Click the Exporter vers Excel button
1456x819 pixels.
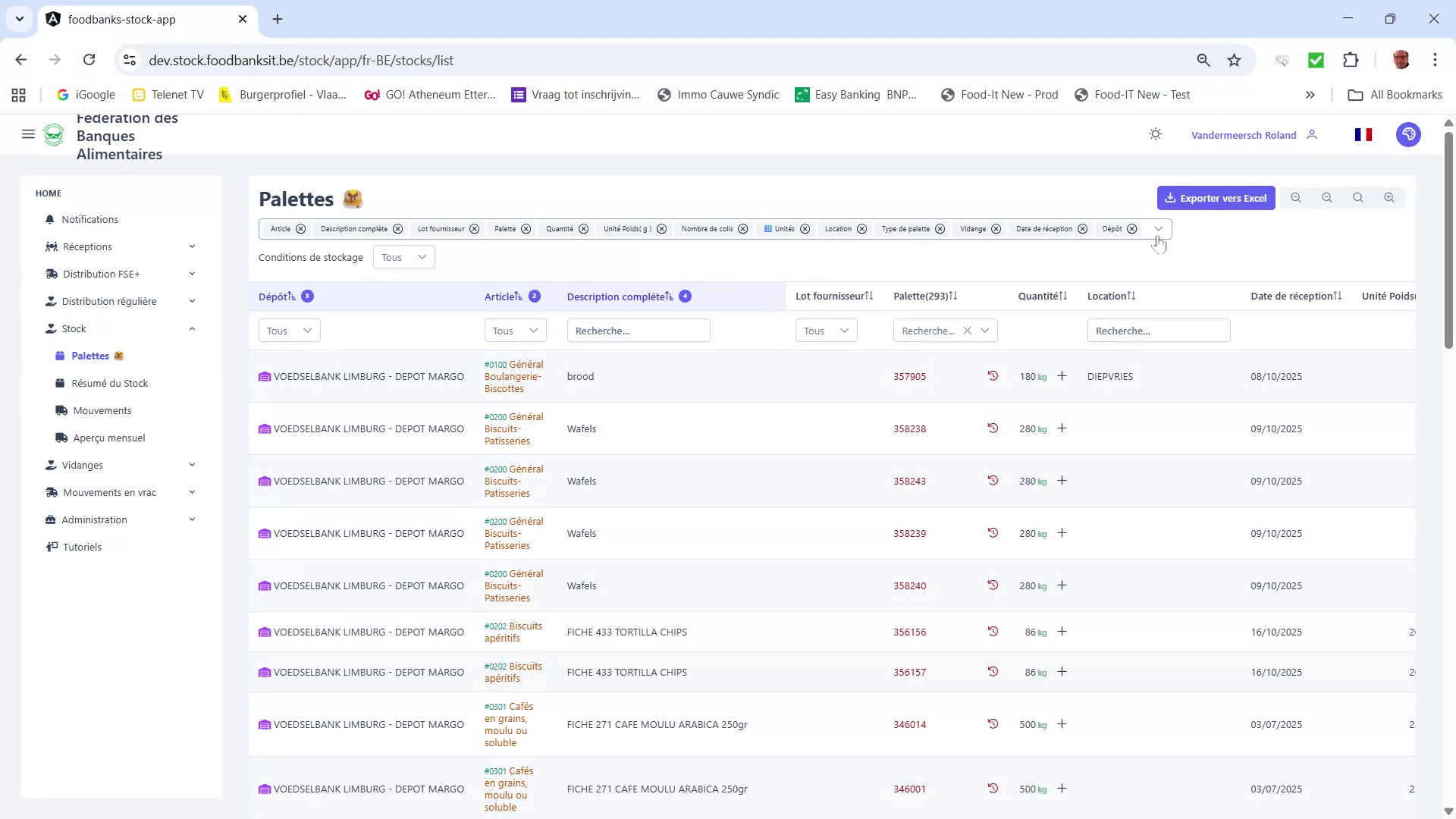click(1216, 198)
